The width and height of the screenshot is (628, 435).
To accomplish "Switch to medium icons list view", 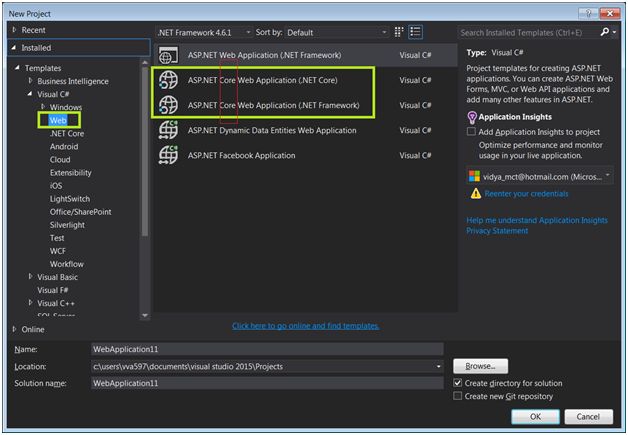I will 415,32.
